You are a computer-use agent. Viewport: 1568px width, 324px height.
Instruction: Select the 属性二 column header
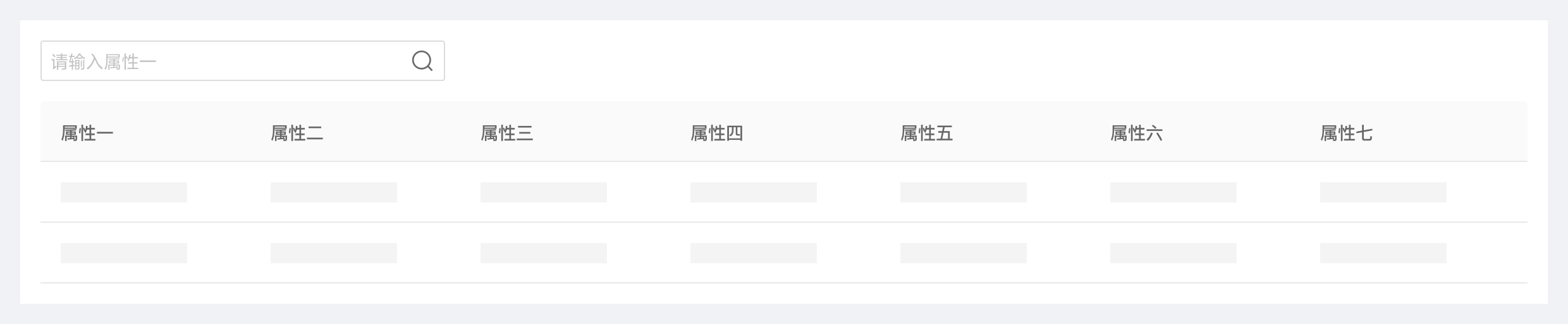click(297, 133)
